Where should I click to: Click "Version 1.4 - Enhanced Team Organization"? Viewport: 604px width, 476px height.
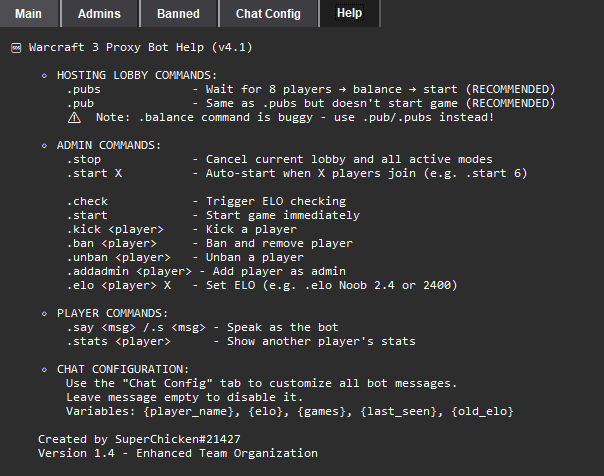178,453
